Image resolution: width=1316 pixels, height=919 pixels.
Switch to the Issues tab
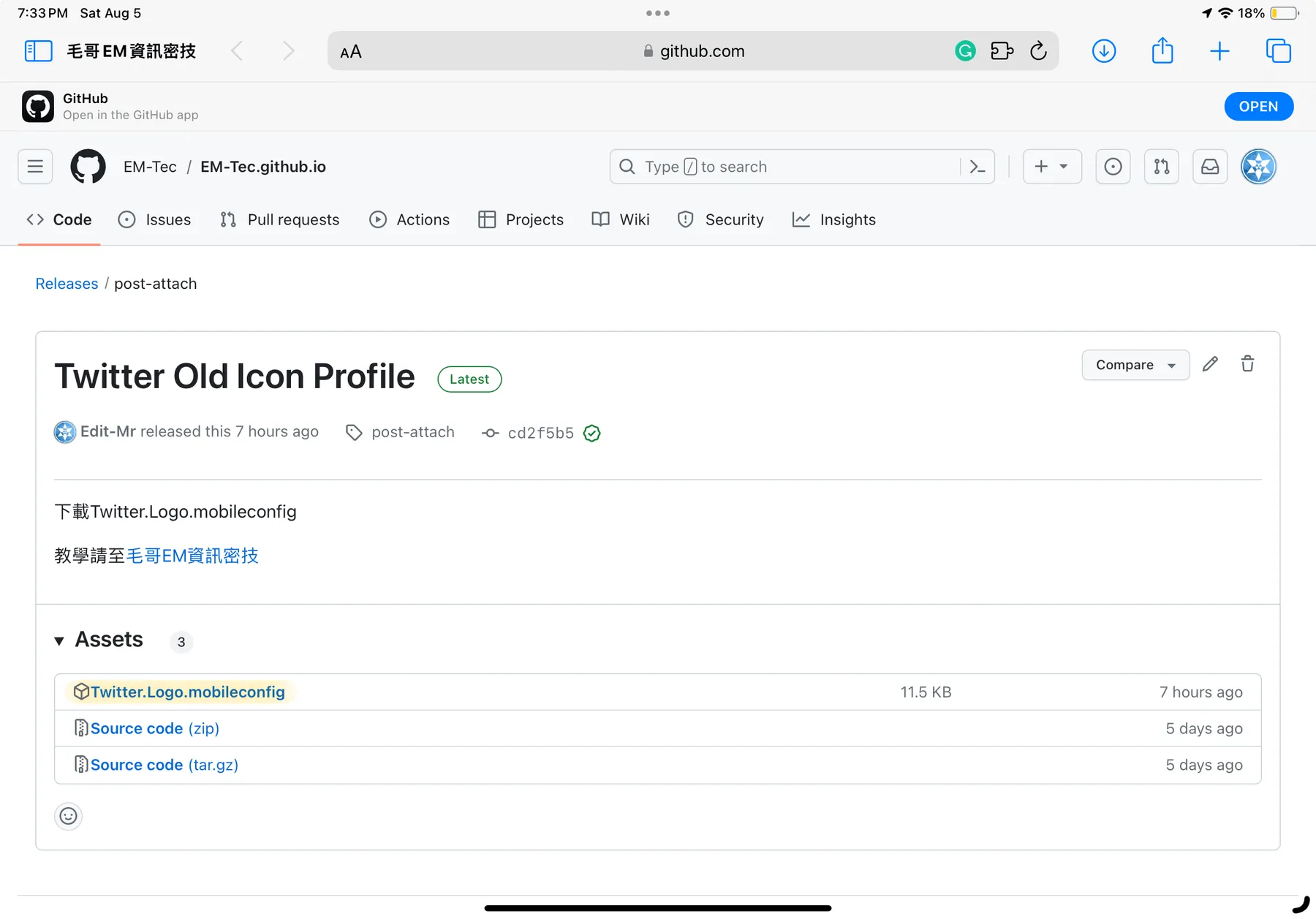(x=154, y=219)
